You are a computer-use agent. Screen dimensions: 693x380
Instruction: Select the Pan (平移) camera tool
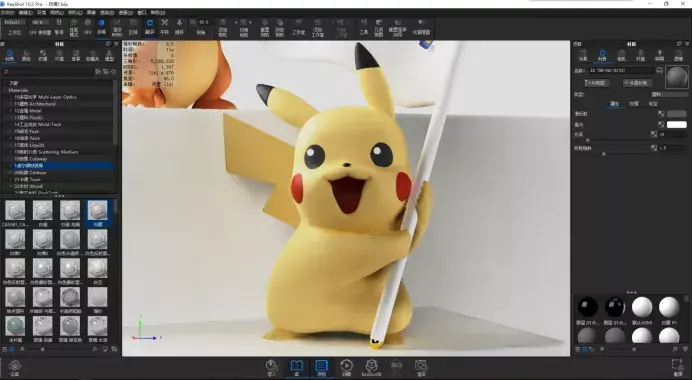pyautogui.click(x=164, y=27)
